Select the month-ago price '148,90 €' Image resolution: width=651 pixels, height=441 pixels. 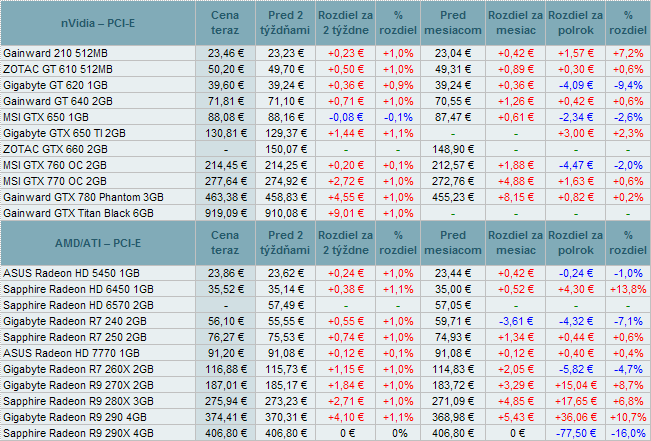point(453,149)
